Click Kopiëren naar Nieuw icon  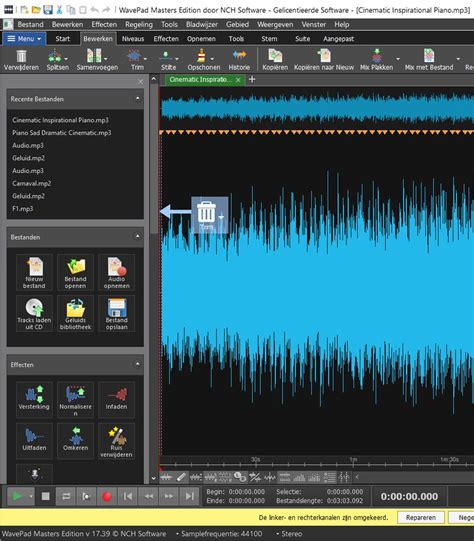point(324,56)
